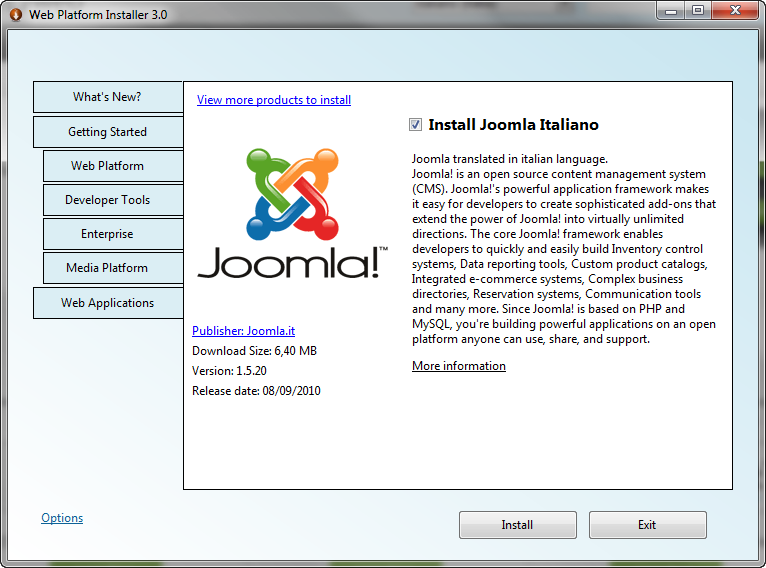Image resolution: width=766 pixels, height=568 pixels.
Task: Click the Install button
Action: pyautogui.click(x=518, y=525)
